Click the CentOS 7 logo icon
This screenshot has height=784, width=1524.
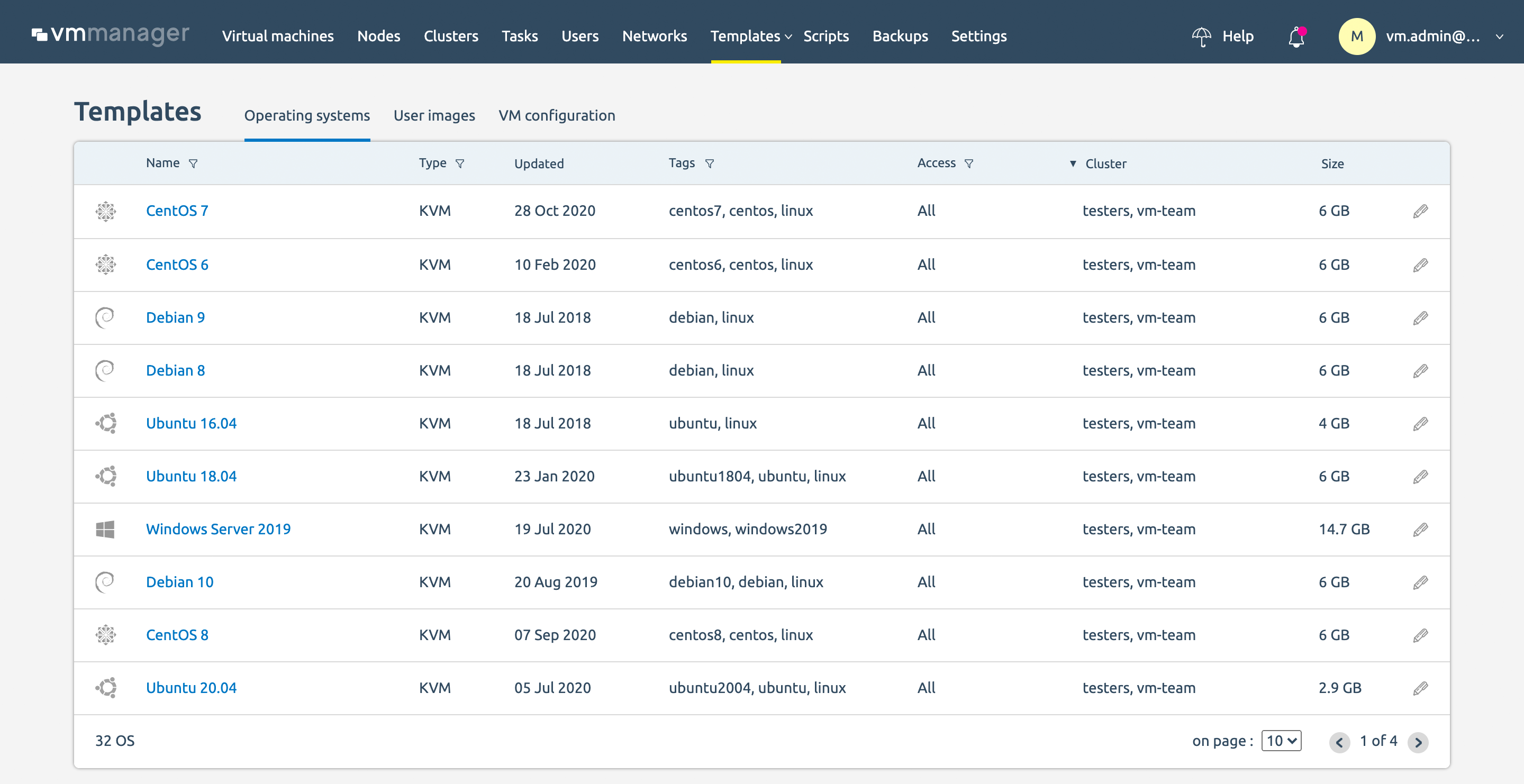(x=105, y=211)
